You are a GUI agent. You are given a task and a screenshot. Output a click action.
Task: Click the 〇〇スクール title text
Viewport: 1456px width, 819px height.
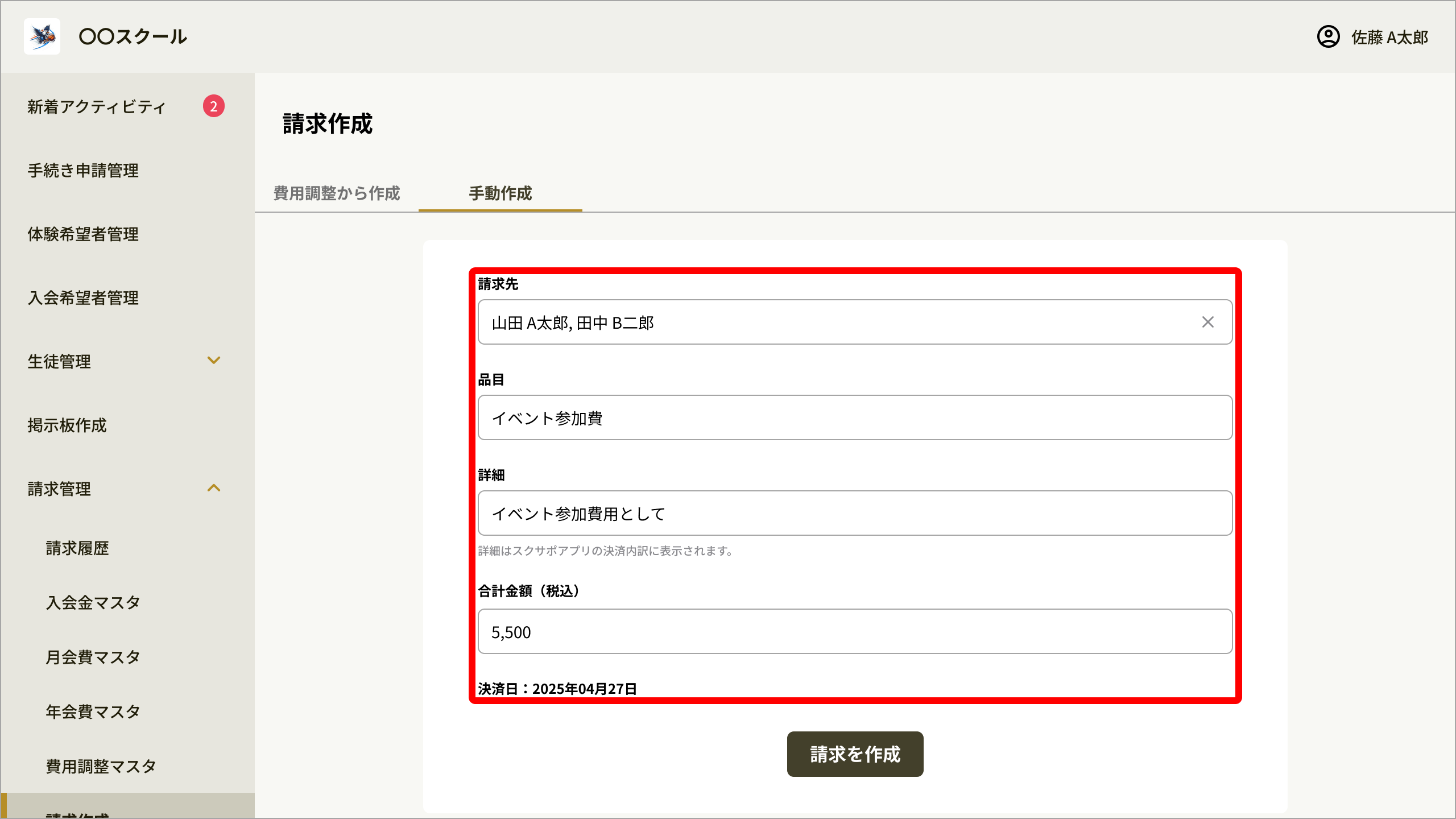click(133, 36)
